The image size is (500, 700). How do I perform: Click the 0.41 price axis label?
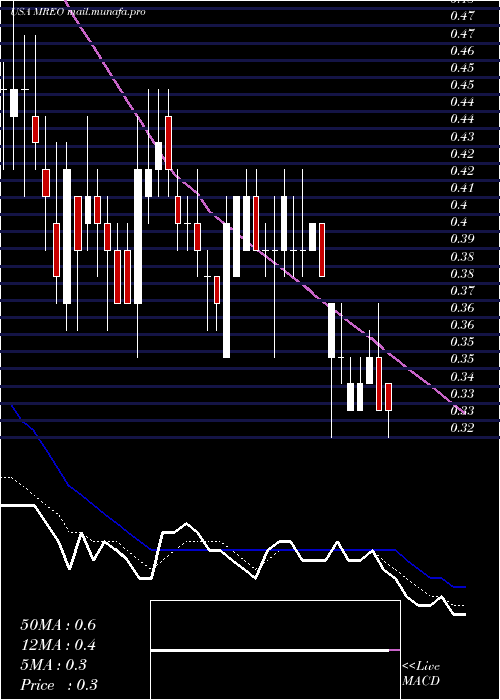pyautogui.click(x=462, y=188)
